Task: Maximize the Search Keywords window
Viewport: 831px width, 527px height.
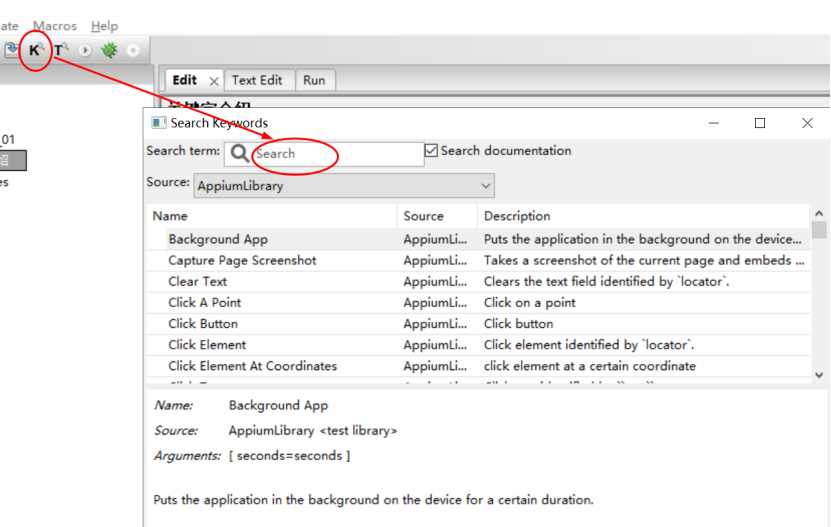Action: coord(759,123)
